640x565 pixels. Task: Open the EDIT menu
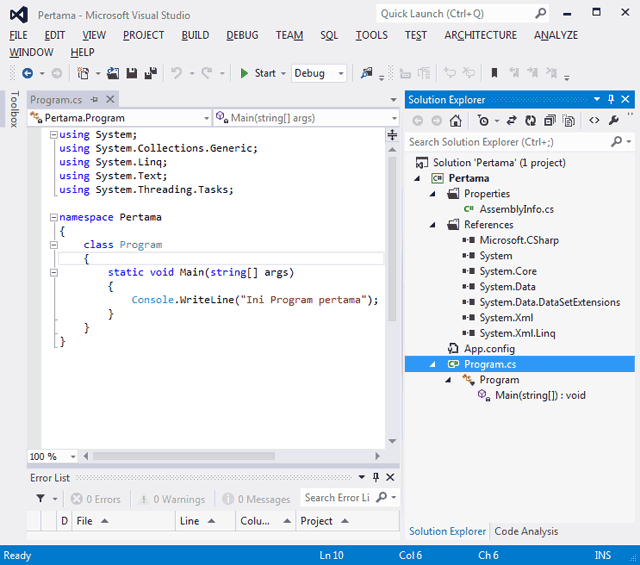[x=55, y=35]
